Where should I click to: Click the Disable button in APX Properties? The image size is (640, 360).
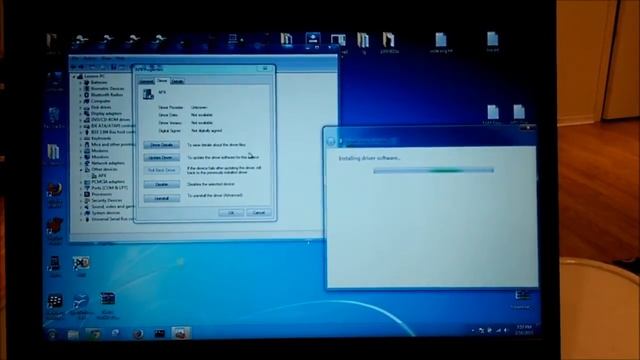[x=162, y=184]
